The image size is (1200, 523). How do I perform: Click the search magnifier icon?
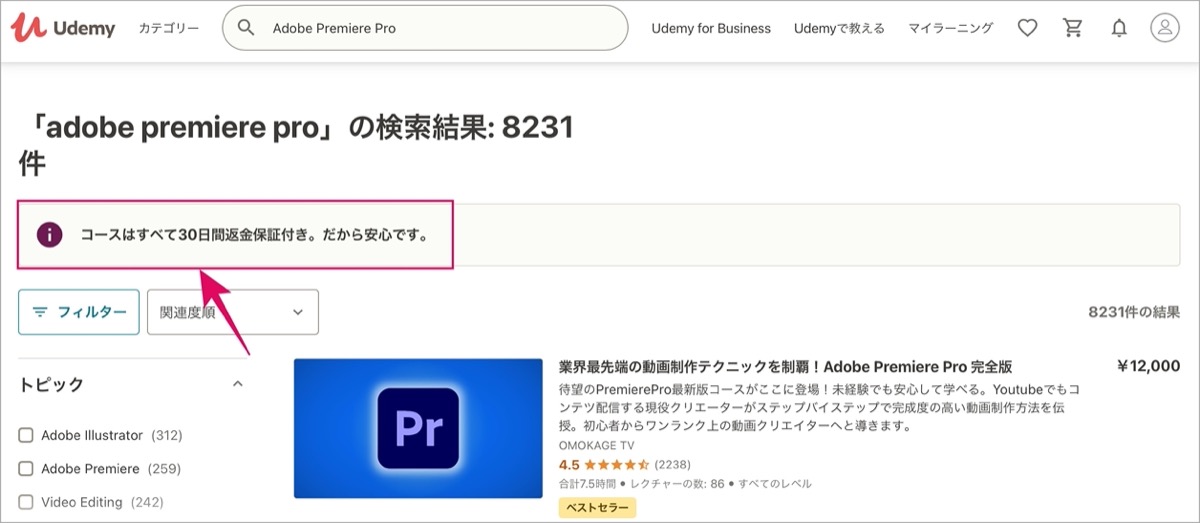click(x=246, y=28)
